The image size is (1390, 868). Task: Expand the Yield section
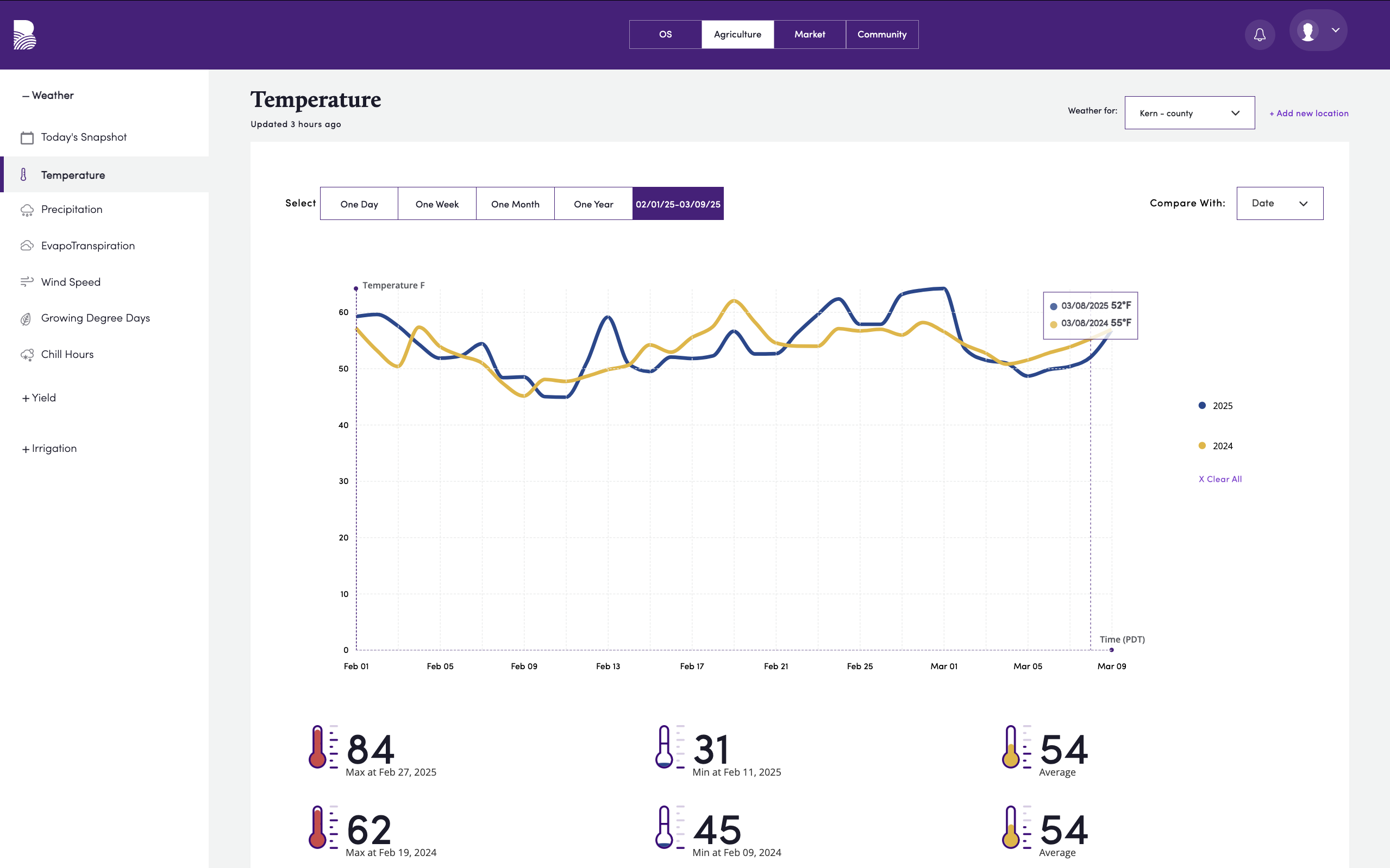click(39, 398)
